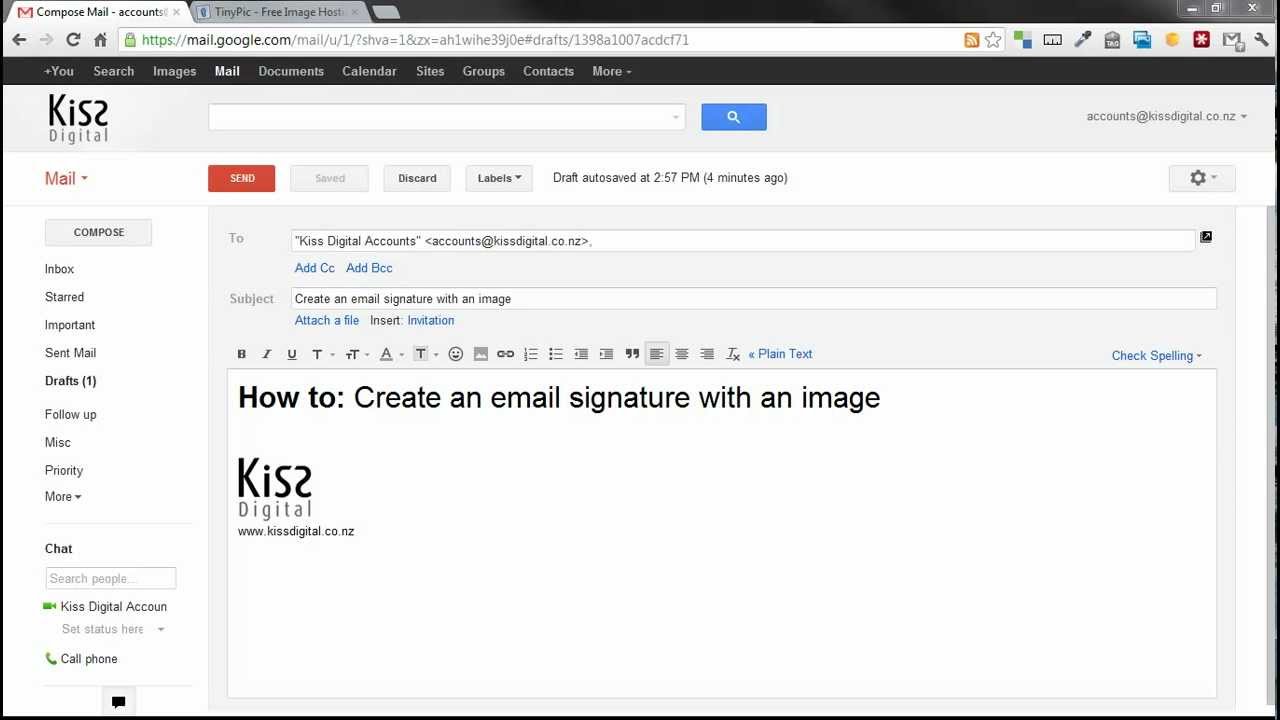Image resolution: width=1280 pixels, height=720 pixels.
Task: Click the RSS feed icon in address bar
Action: pos(971,40)
